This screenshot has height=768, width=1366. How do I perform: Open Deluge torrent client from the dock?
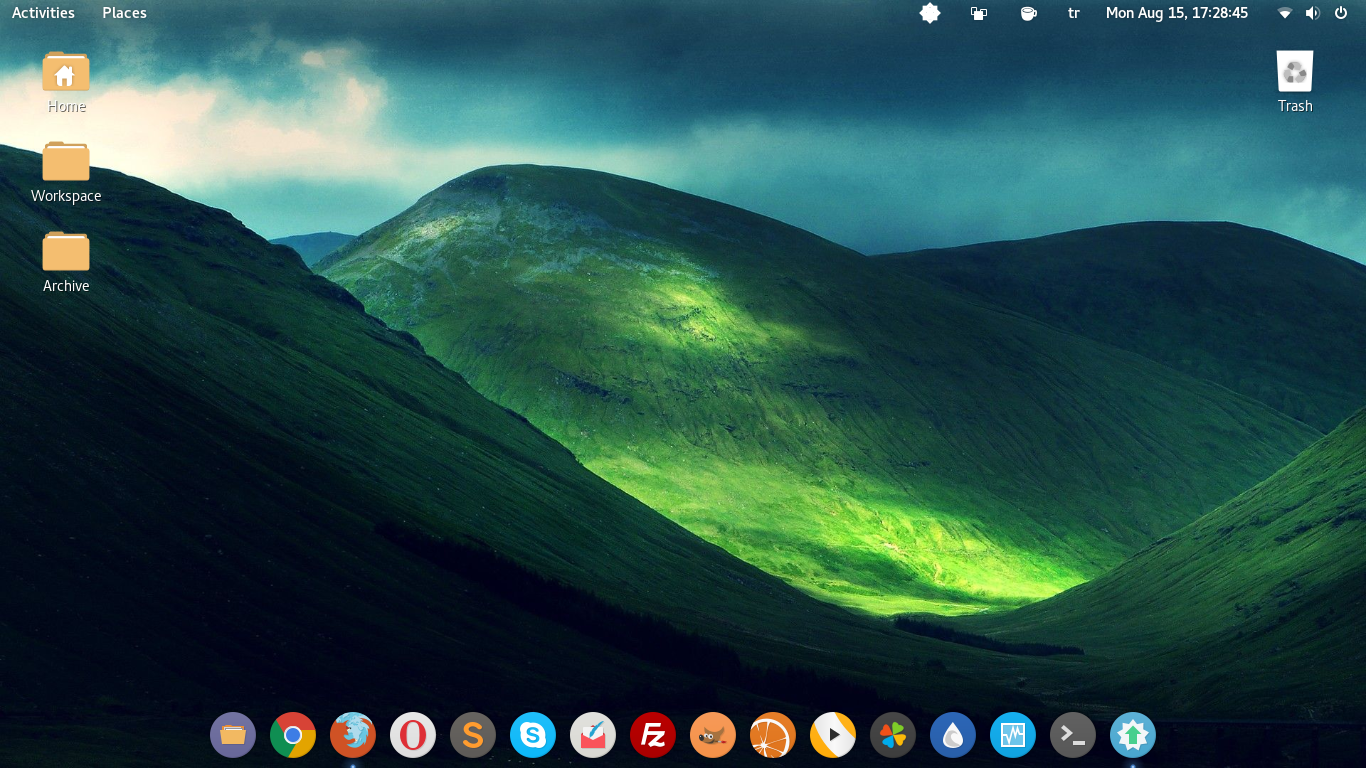click(x=953, y=735)
